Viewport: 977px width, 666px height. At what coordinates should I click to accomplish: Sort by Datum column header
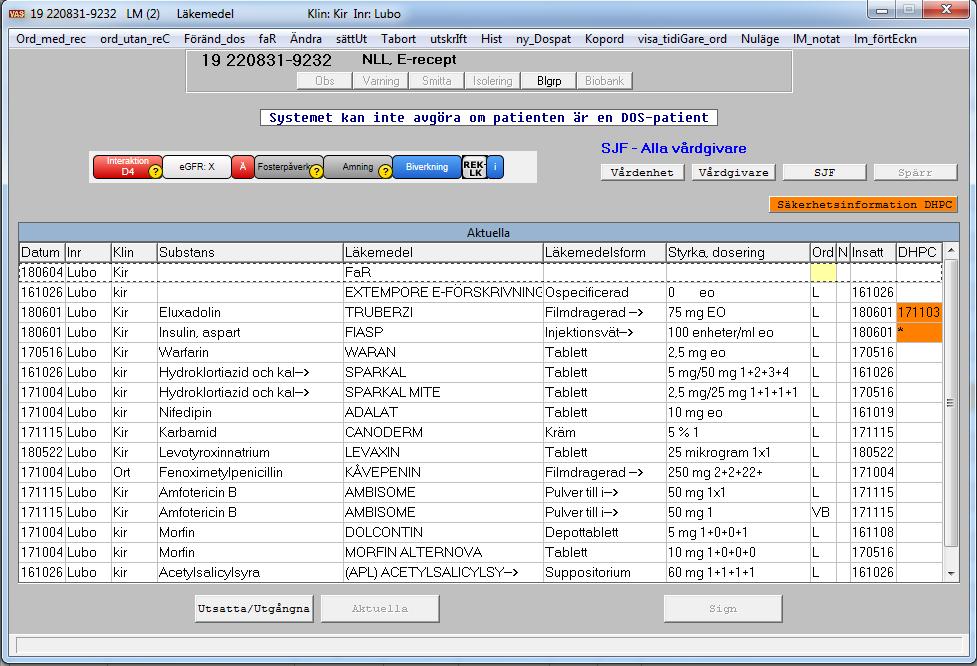42,252
